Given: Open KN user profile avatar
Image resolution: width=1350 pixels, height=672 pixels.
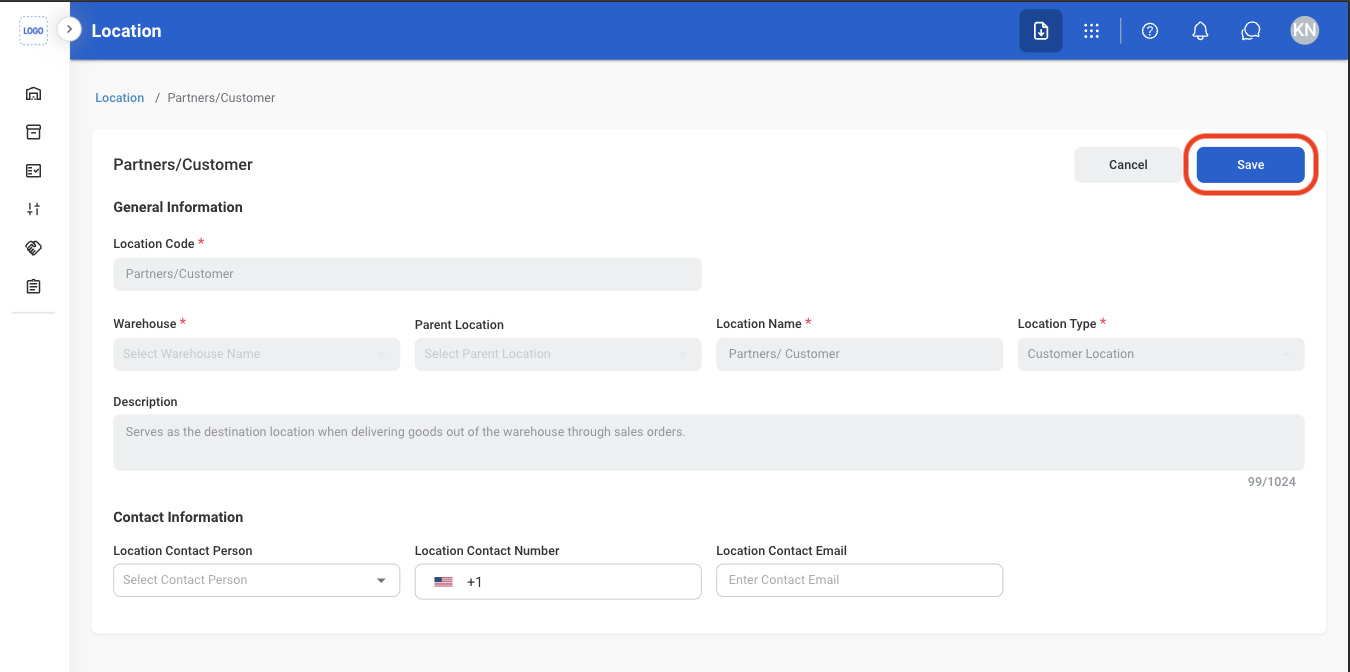Looking at the screenshot, I should point(1305,30).
